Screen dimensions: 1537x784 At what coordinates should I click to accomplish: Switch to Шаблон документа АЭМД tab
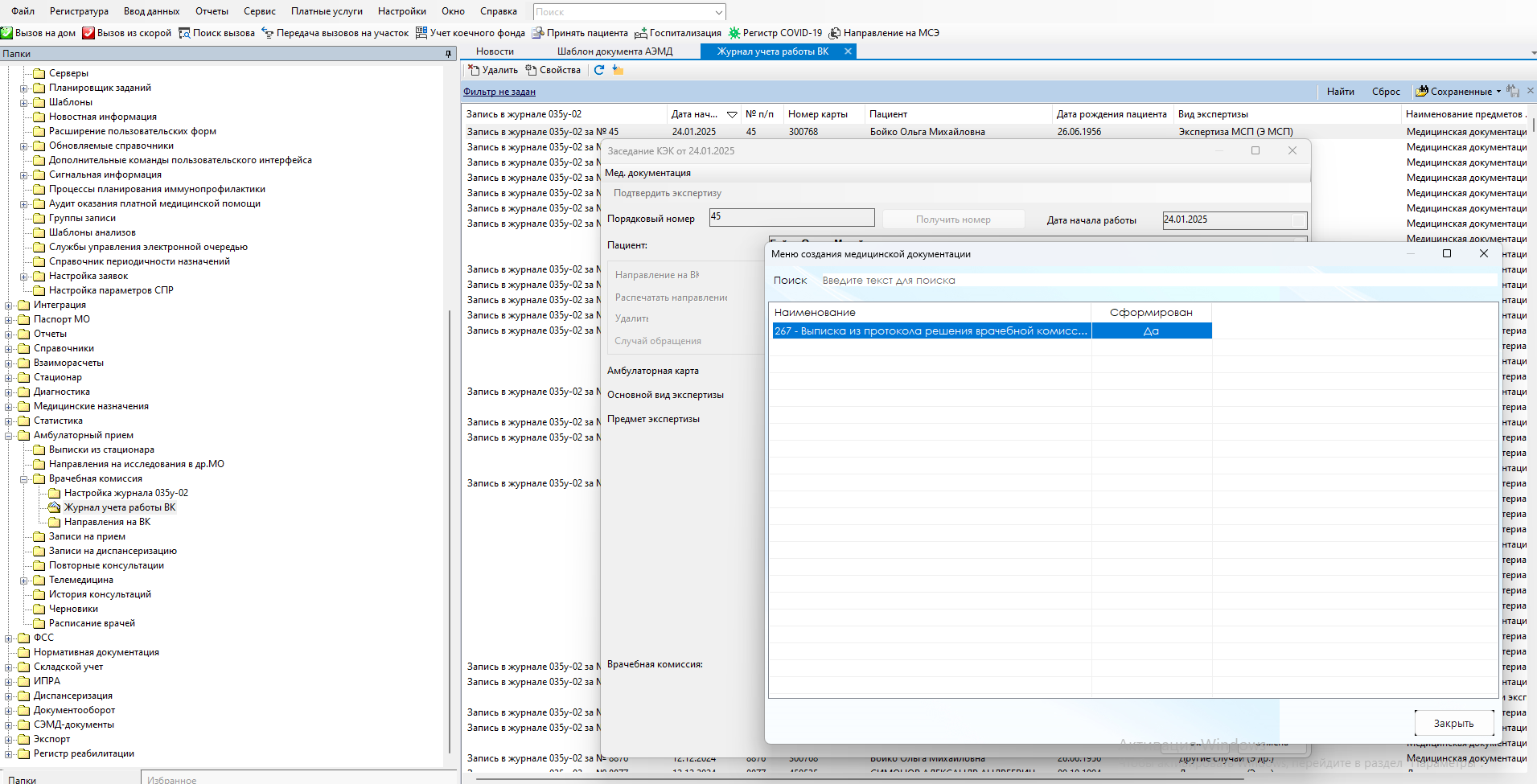(x=614, y=51)
